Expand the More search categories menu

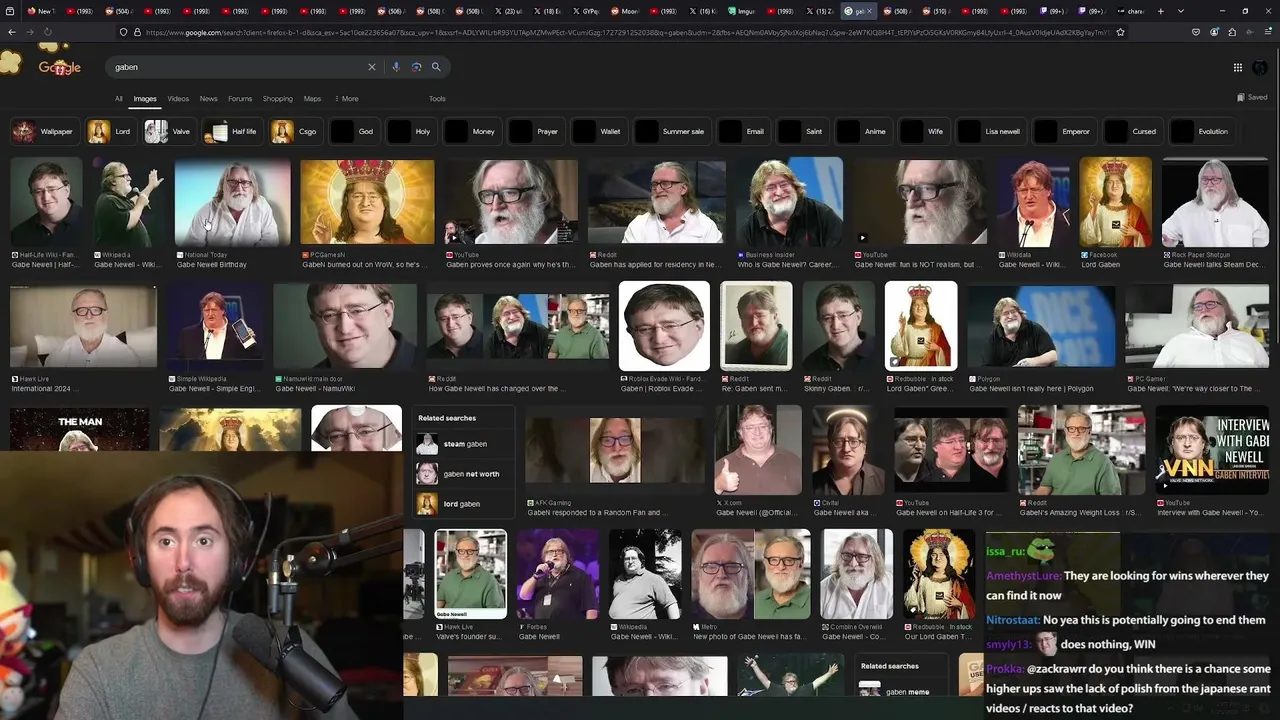click(x=345, y=99)
